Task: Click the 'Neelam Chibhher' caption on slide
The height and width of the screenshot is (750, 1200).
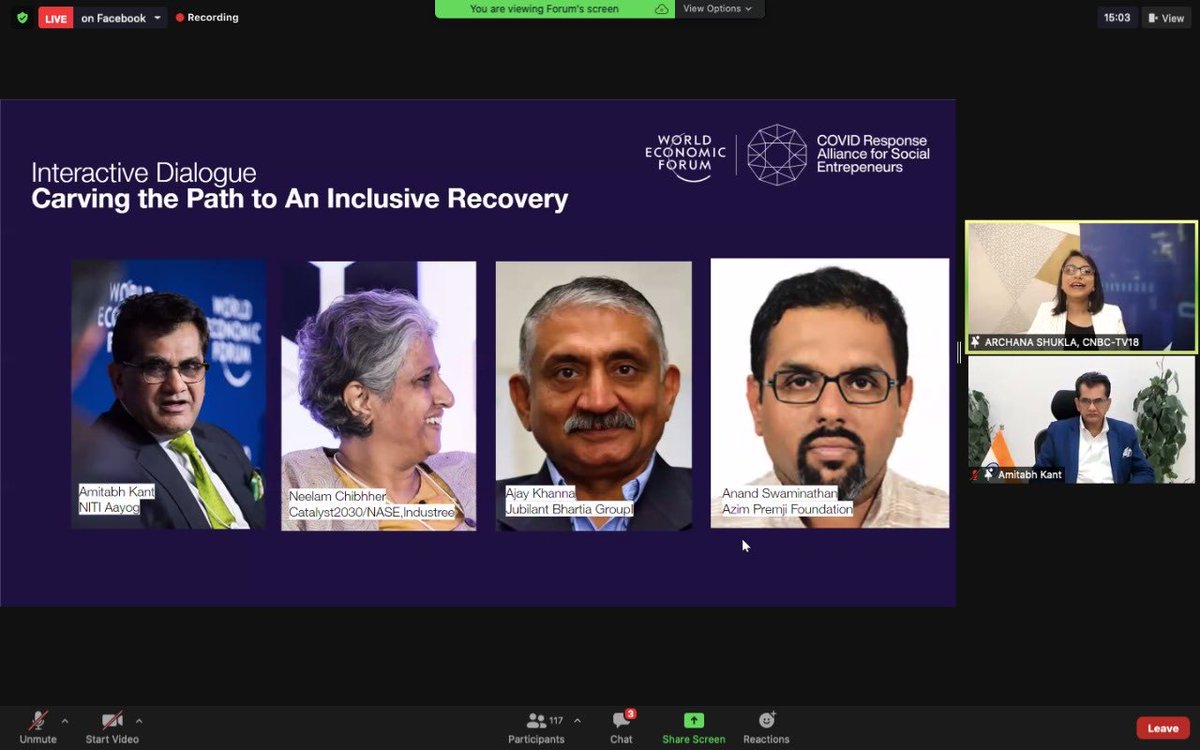Action: tap(337, 496)
